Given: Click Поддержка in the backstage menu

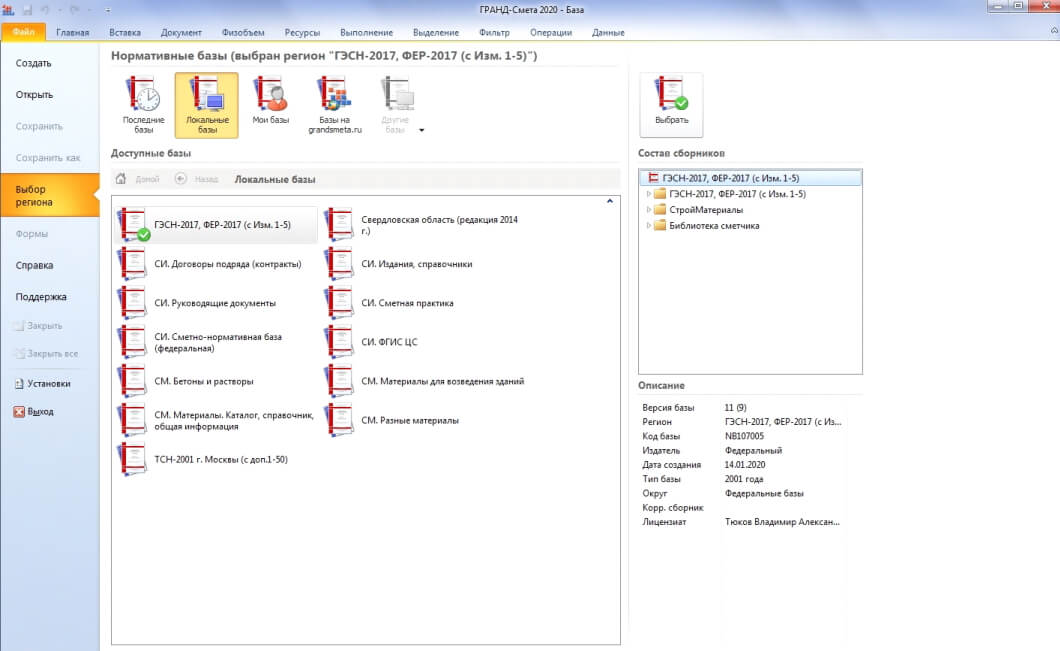Looking at the screenshot, I should click(x=41, y=297).
